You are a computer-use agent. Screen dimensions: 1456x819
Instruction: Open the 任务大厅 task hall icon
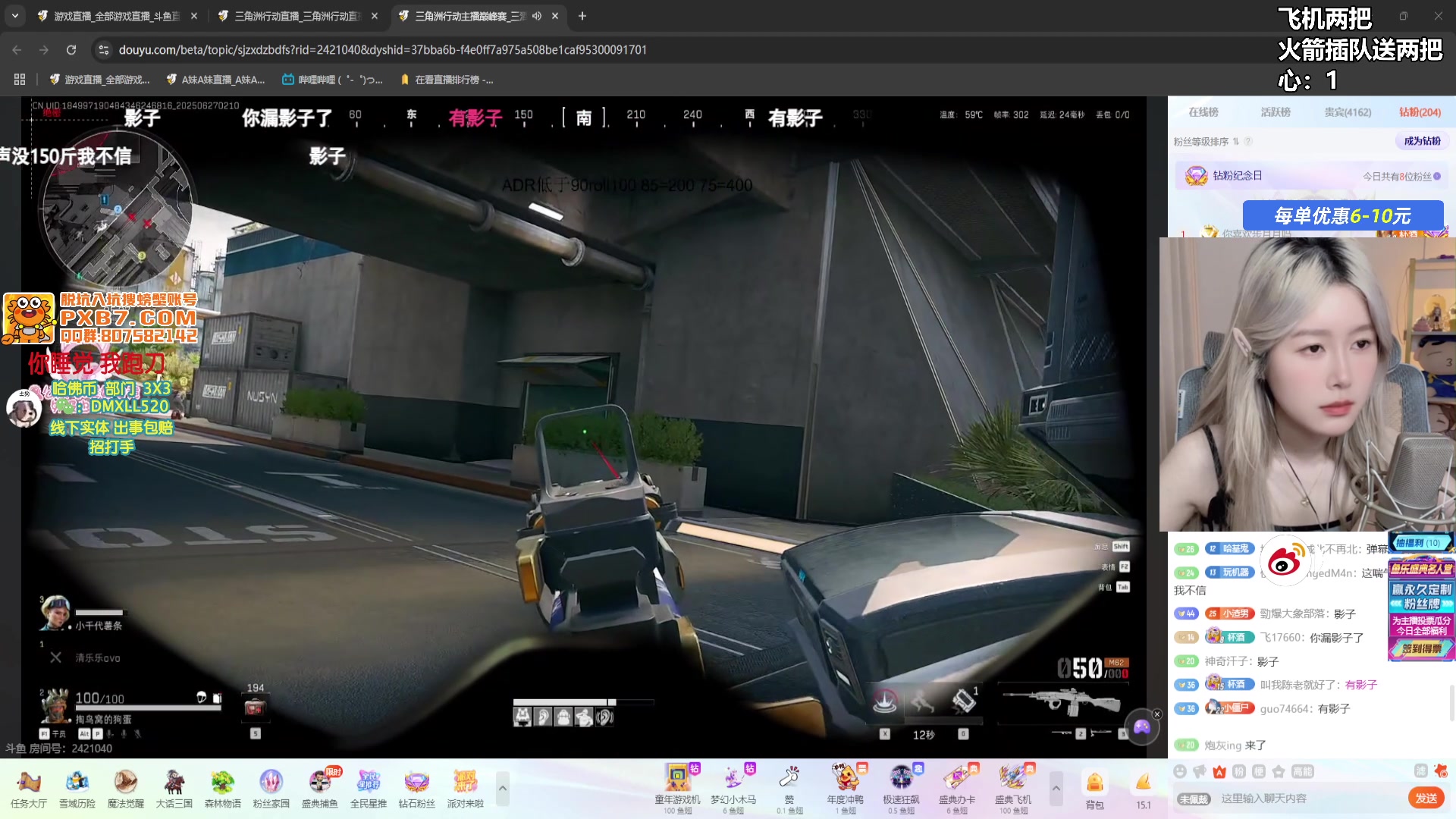[29, 789]
